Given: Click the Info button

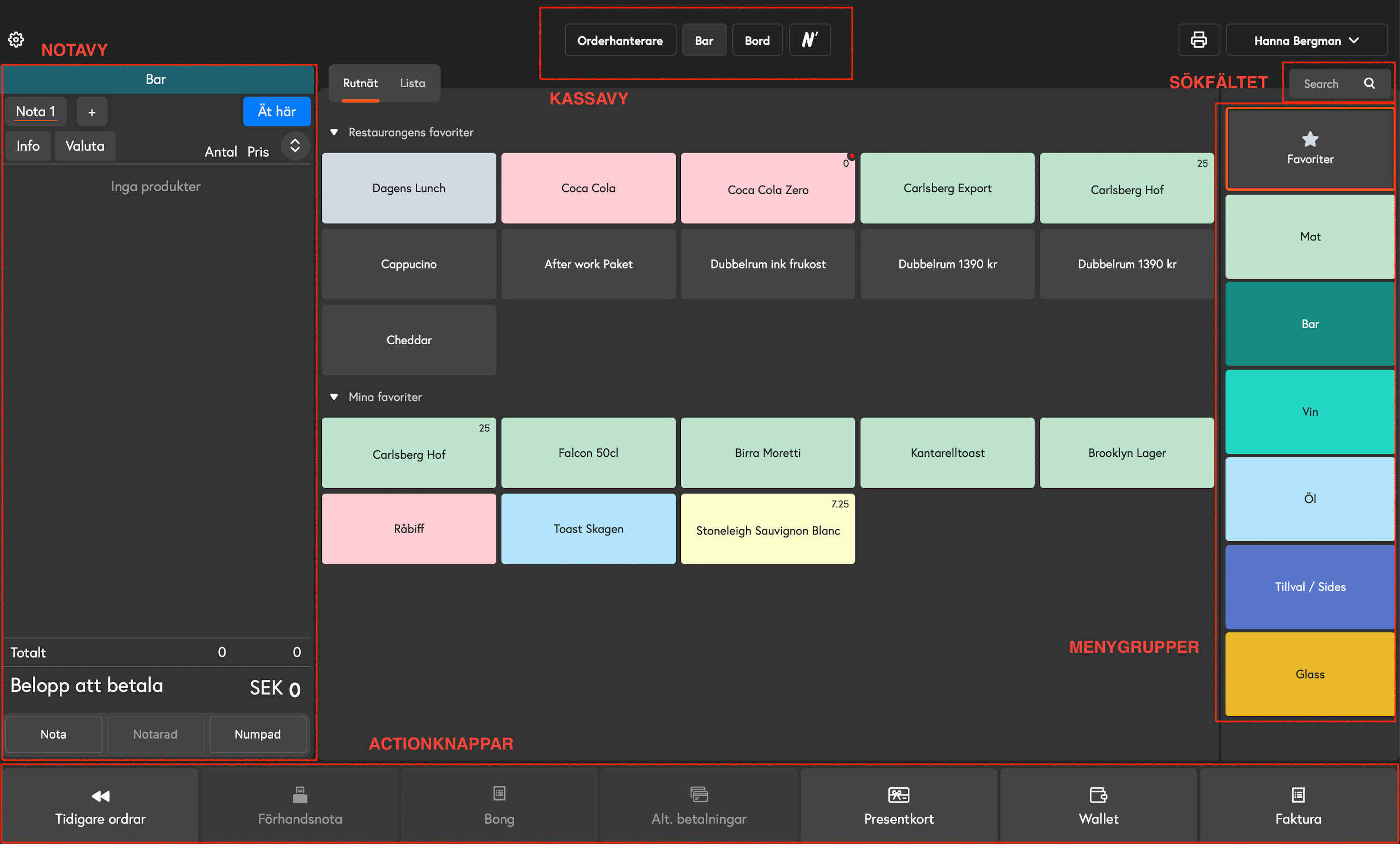Looking at the screenshot, I should 28,146.
